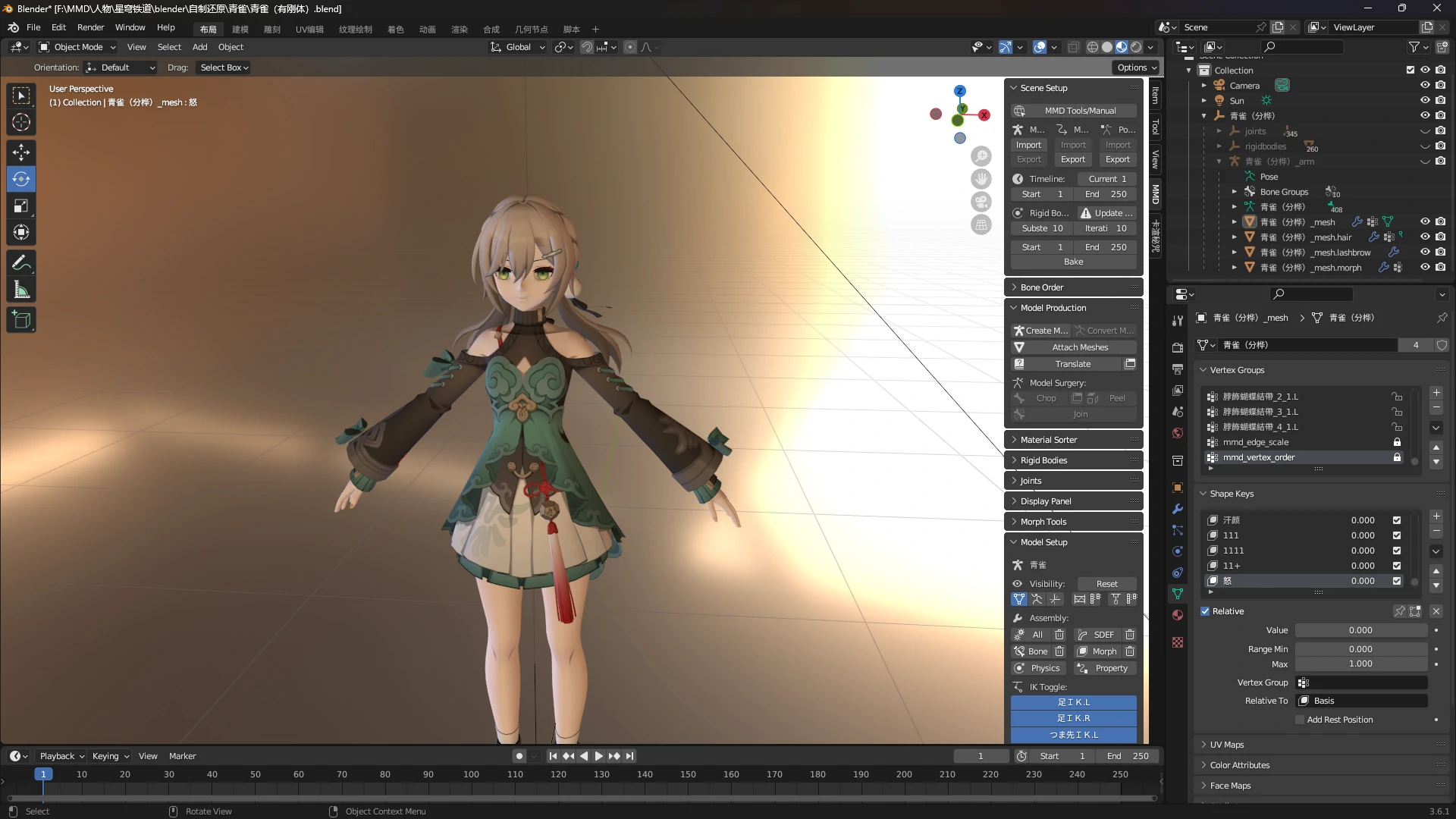Play the animation forward
Viewport: 1456px width, 819px height.
pos(599,756)
